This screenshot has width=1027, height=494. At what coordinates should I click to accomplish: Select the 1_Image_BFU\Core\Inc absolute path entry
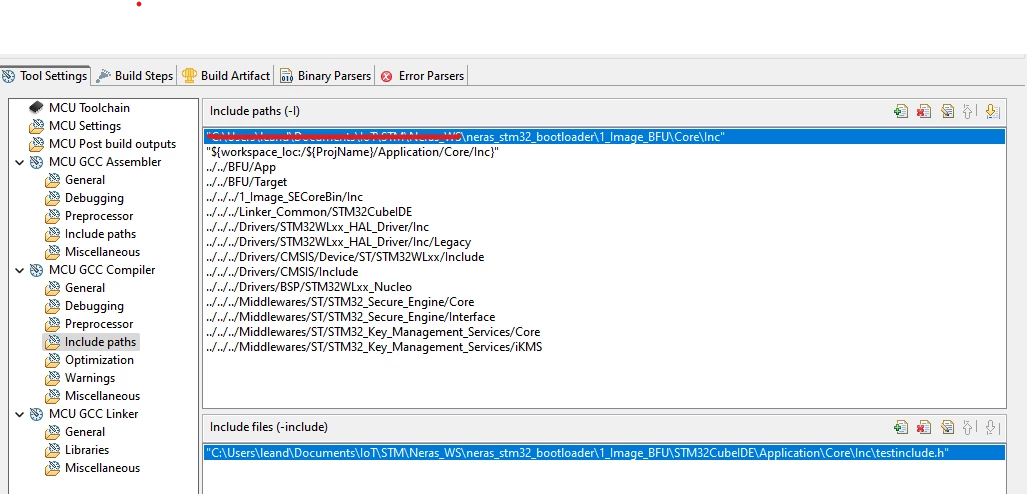(604, 137)
